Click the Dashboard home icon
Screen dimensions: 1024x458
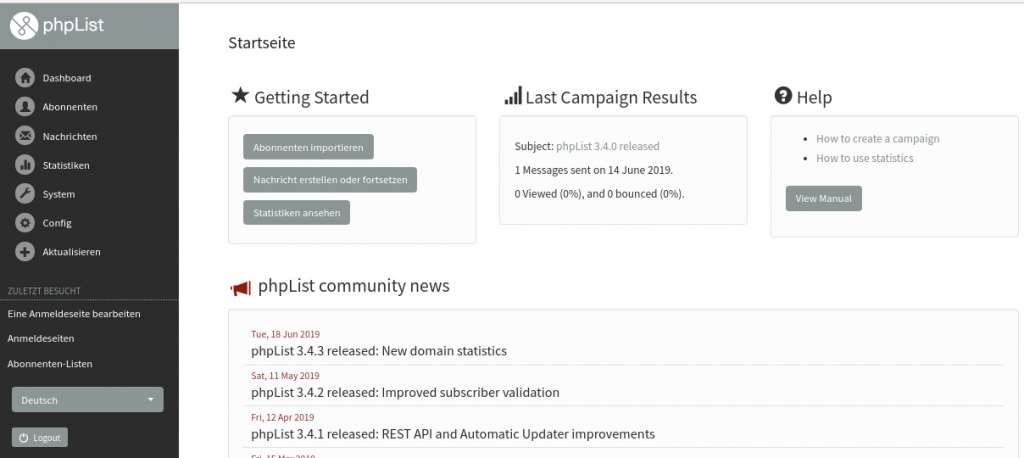point(25,78)
